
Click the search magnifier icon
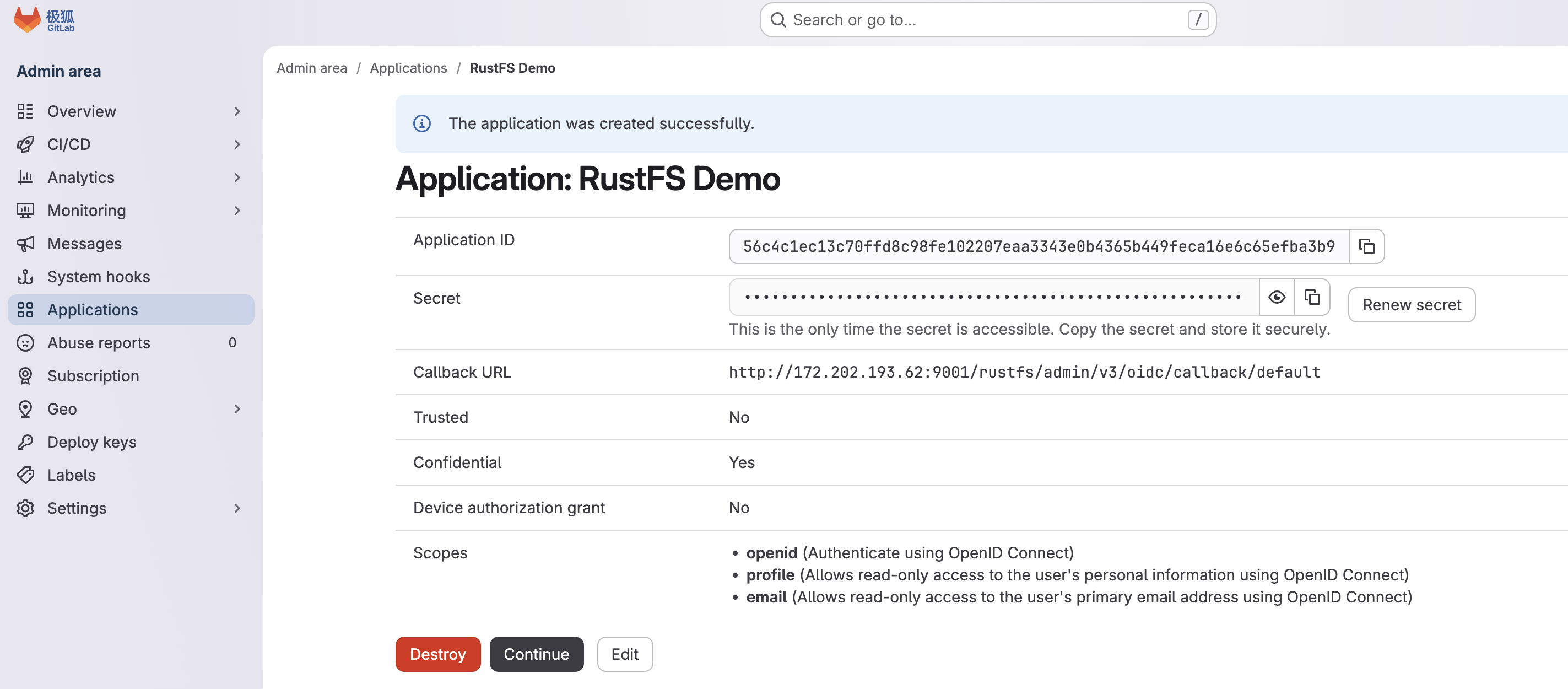(778, 20)
